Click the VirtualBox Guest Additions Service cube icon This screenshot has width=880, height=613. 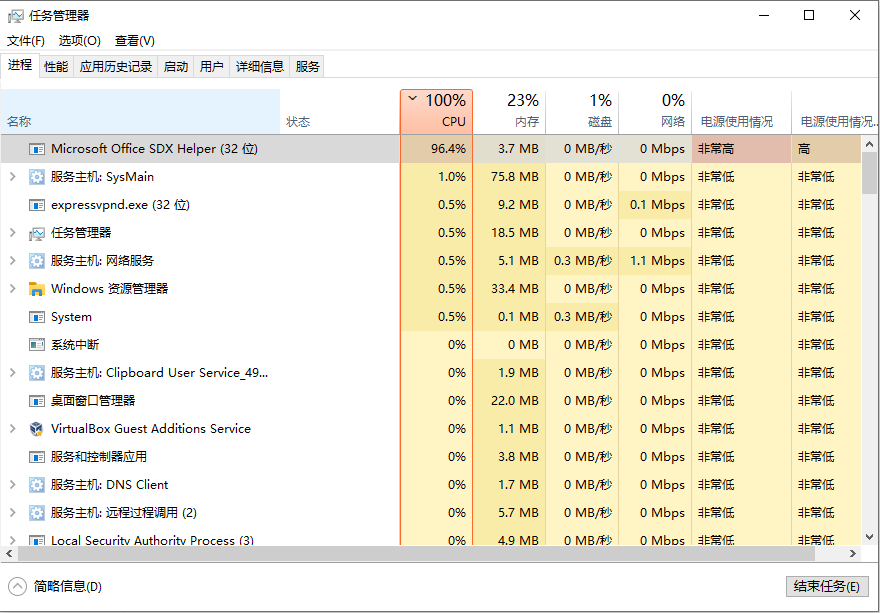pyautogui.click(x=36, y=429)
